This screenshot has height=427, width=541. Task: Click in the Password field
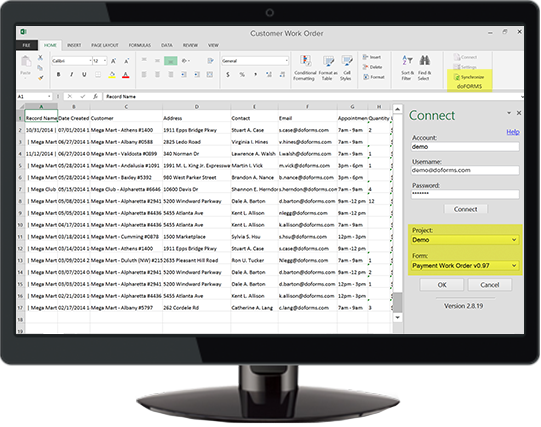pos(465,194)
